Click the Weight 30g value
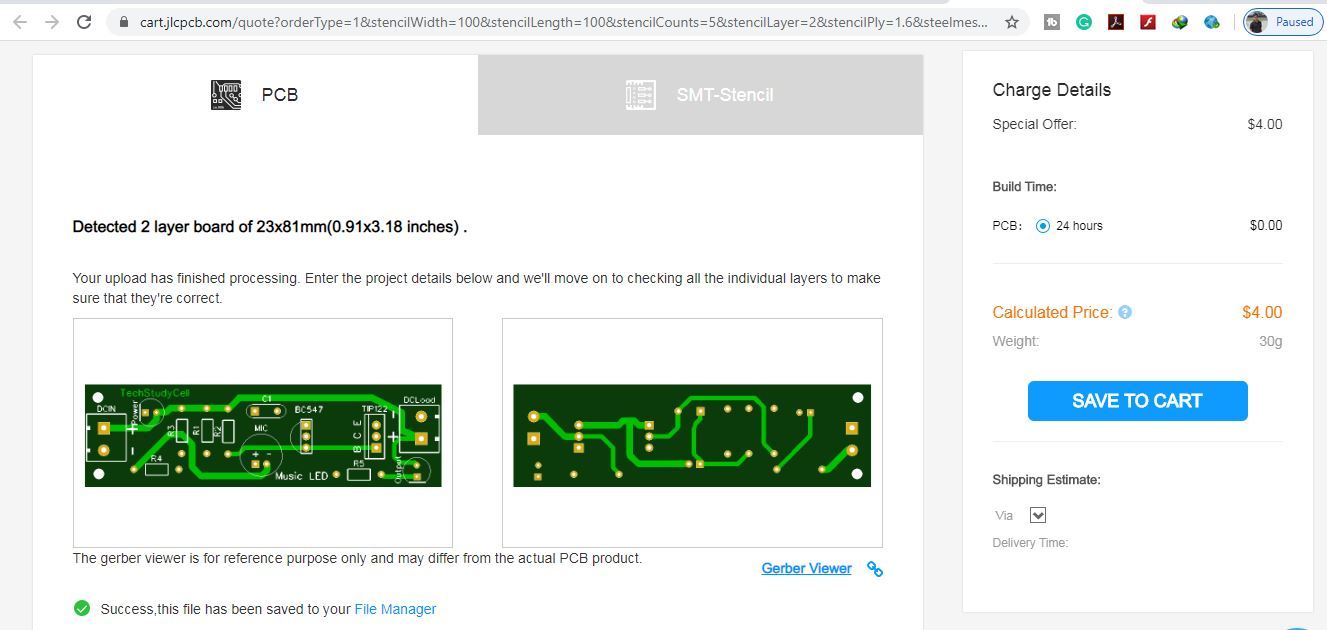 pyautogui.click(x=1270, y=341)
